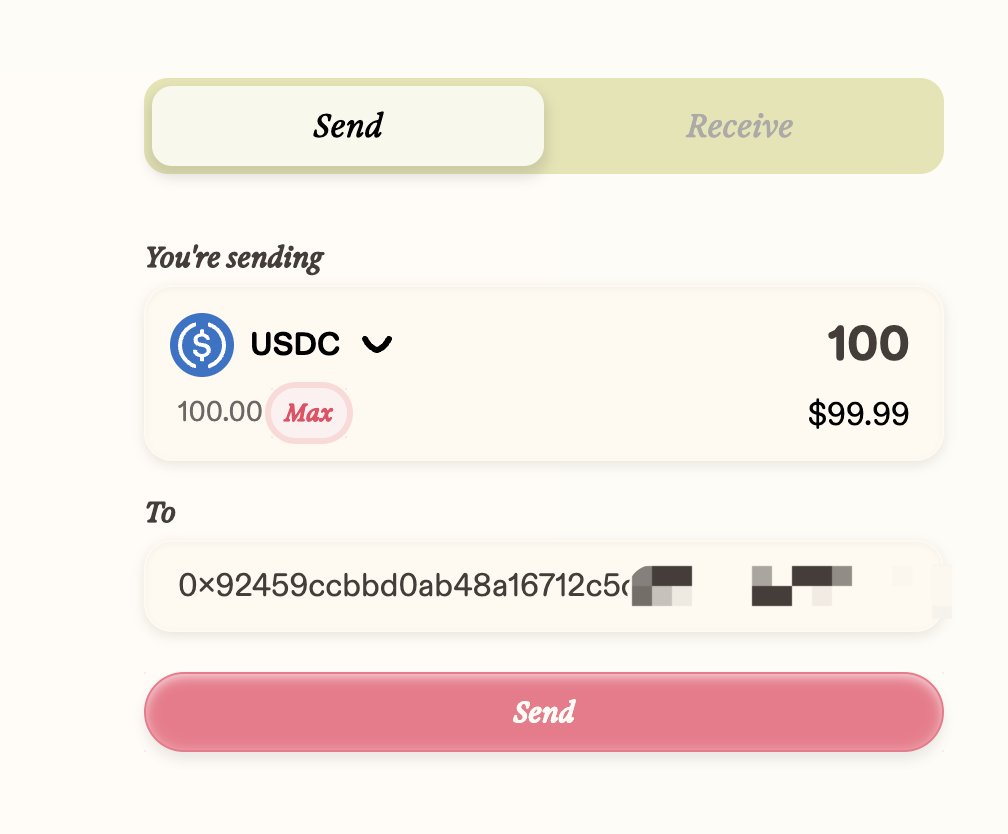Screen dimensions: 1008x834
Task: Switch to the Receive tab
Action: (739, 126)
